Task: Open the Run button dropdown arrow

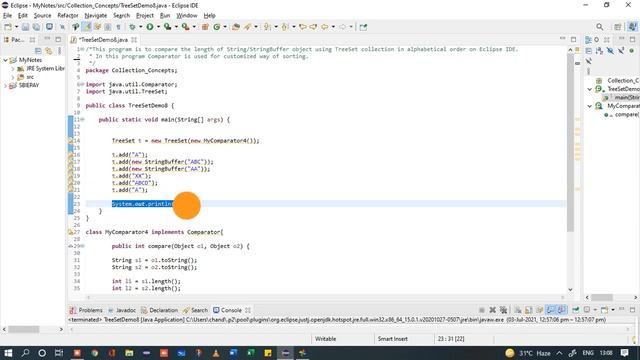Action: (x=158, y=27)
